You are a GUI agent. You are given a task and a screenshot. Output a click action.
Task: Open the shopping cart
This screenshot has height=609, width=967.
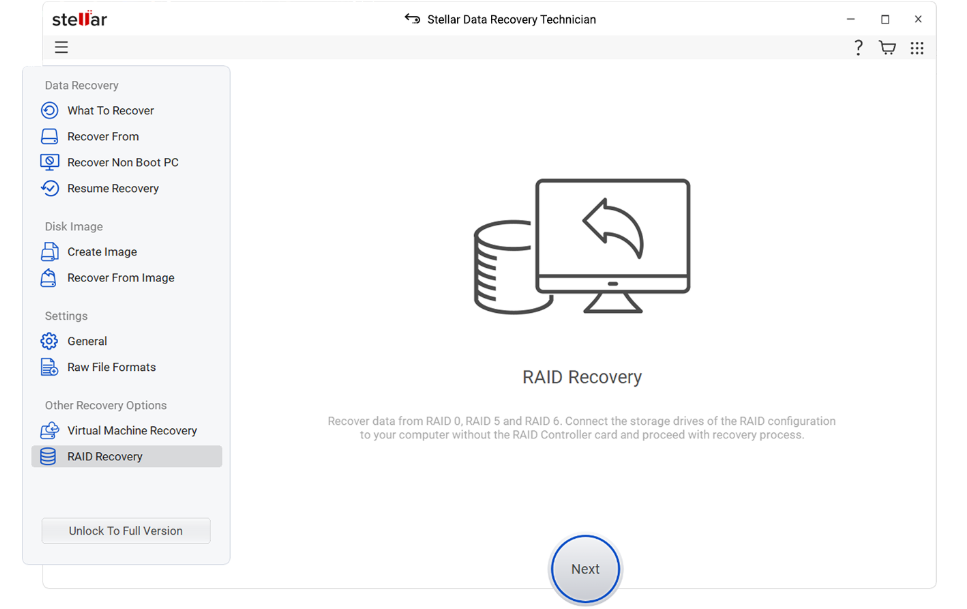click(x=887, y=47)
